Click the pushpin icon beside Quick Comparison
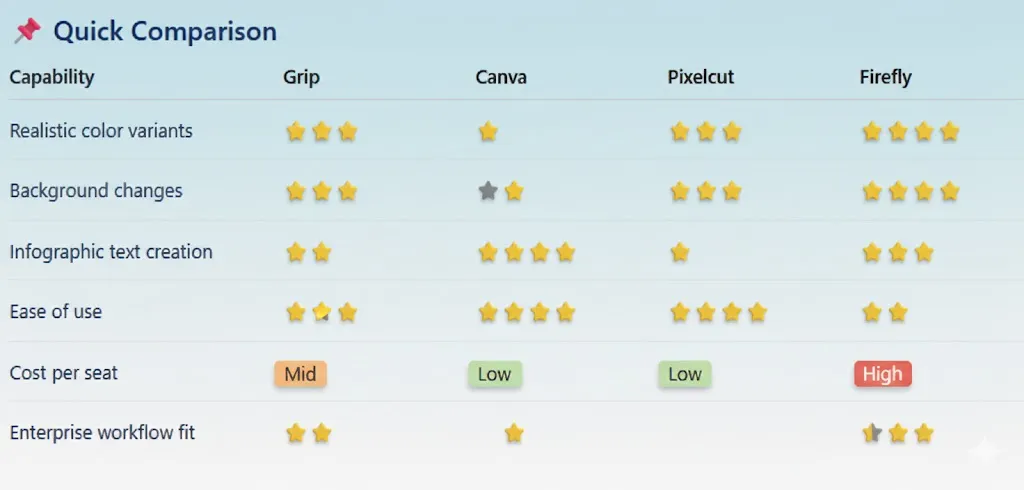This screenshot has width=1024, height=490. 27,31
